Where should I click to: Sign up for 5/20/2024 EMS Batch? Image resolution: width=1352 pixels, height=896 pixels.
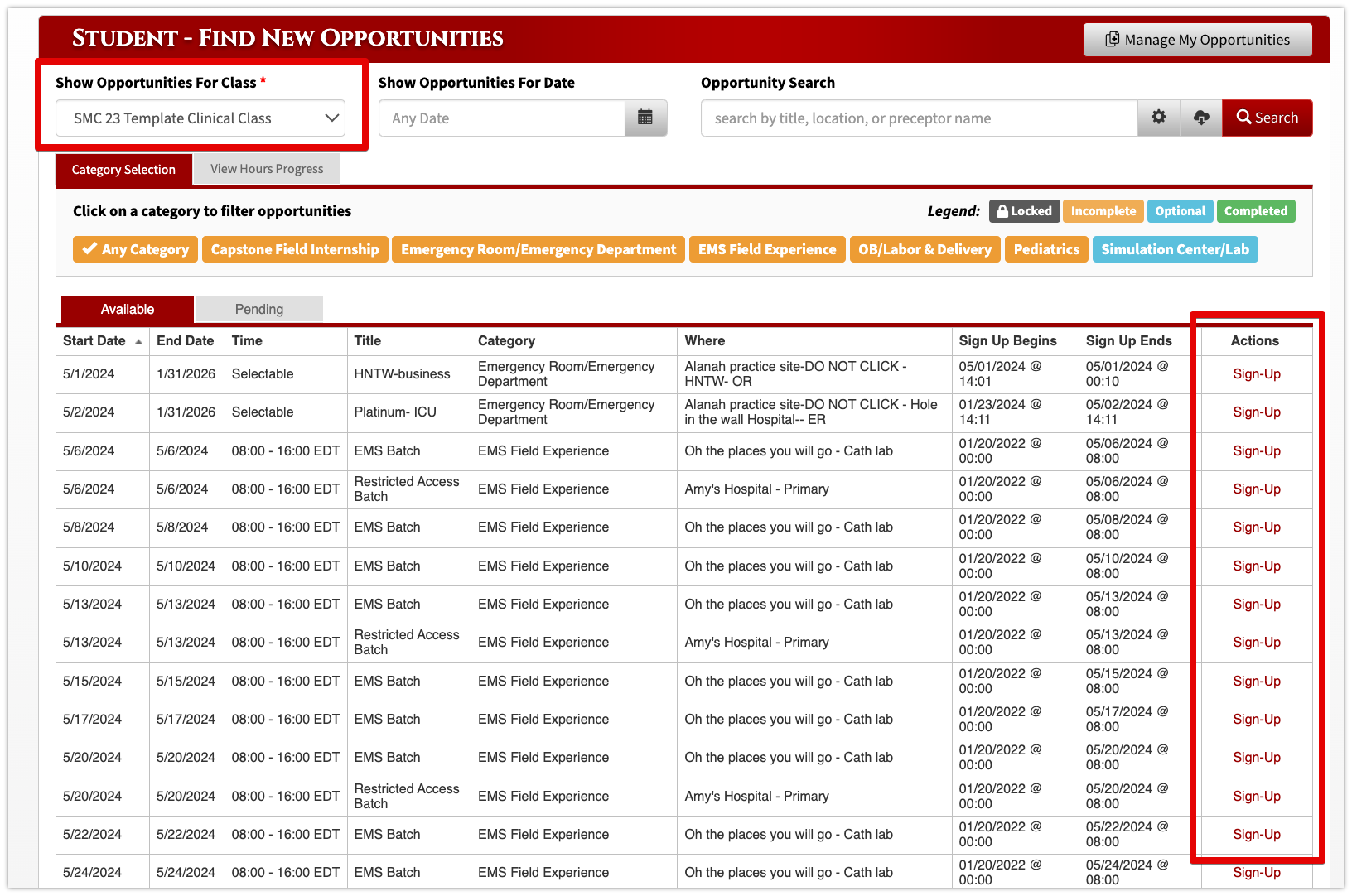pyautogui.click(x=1257, y=758)
